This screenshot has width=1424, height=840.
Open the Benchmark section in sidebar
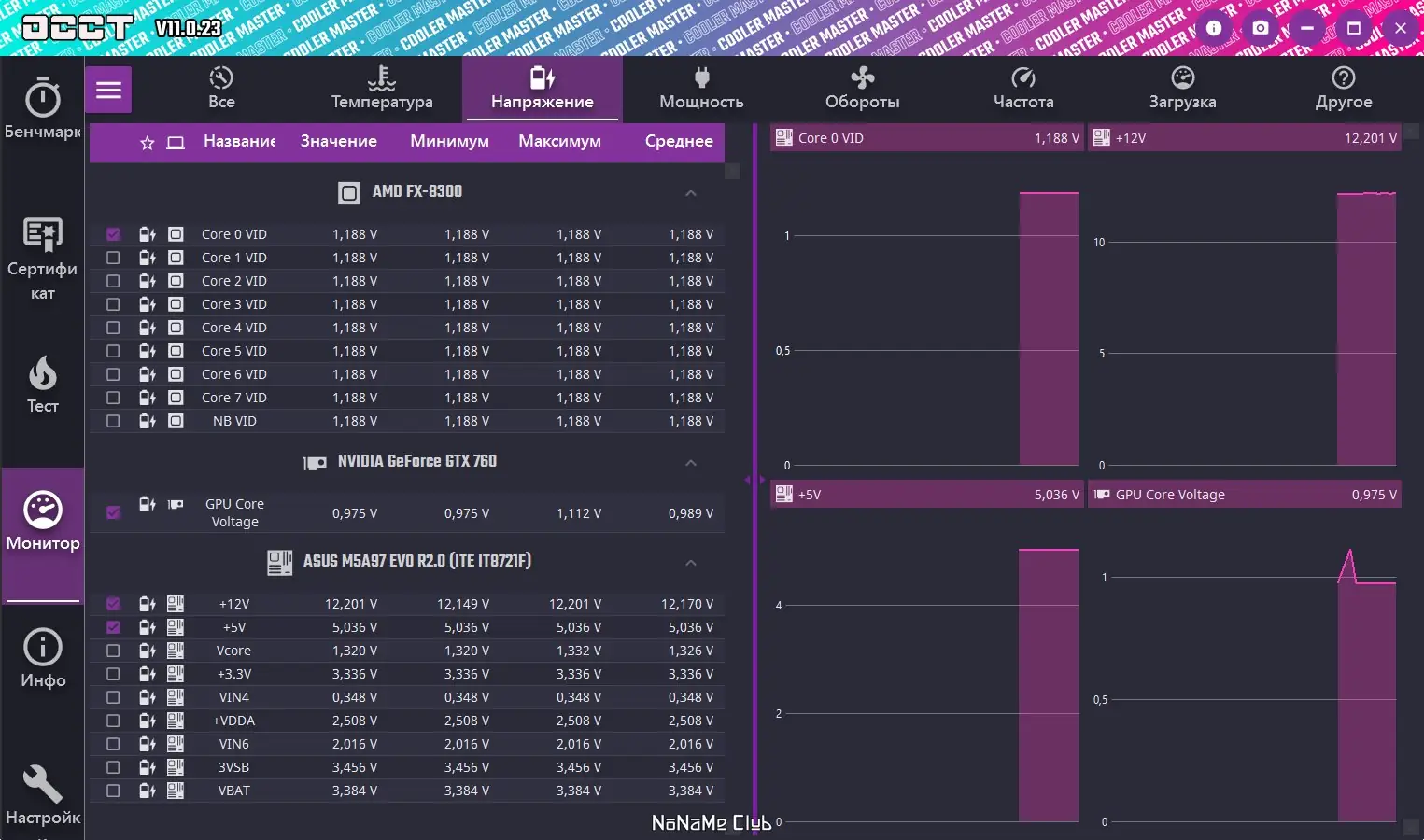click(x=43, y=109)
